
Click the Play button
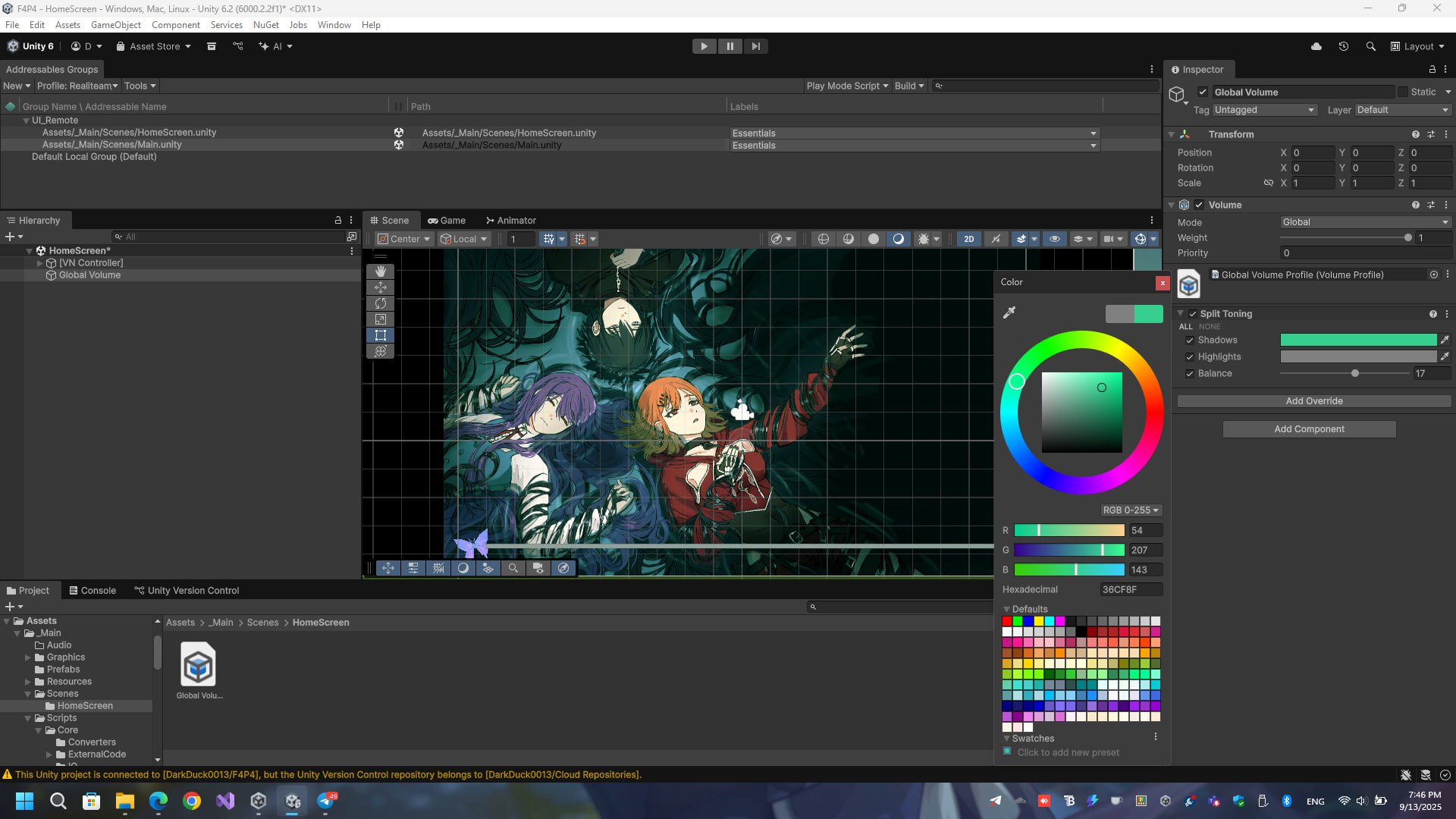click(x=704, y=46)
